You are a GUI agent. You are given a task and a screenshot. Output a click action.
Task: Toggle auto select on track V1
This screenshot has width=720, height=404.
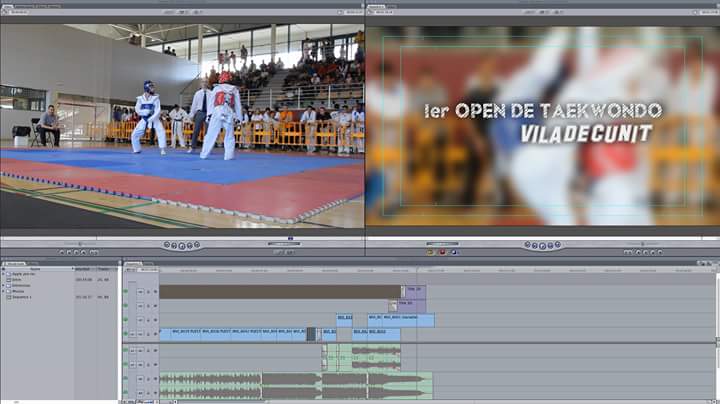point(155,334)
